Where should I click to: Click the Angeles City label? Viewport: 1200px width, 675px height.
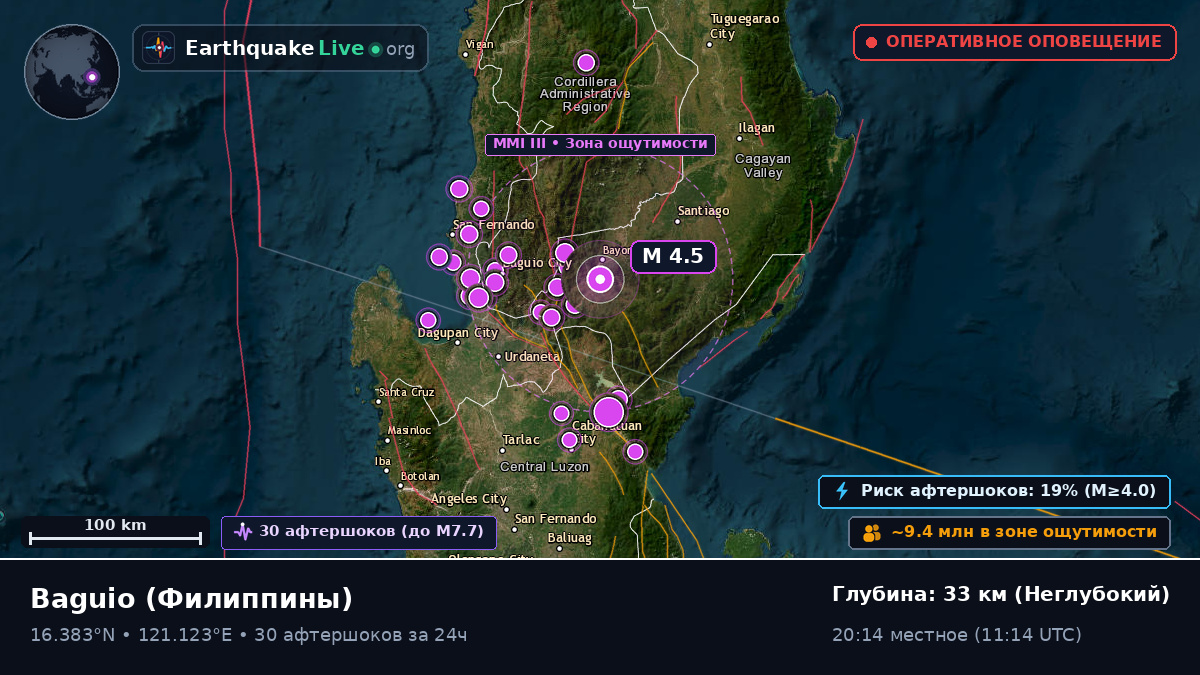point(469,499)
